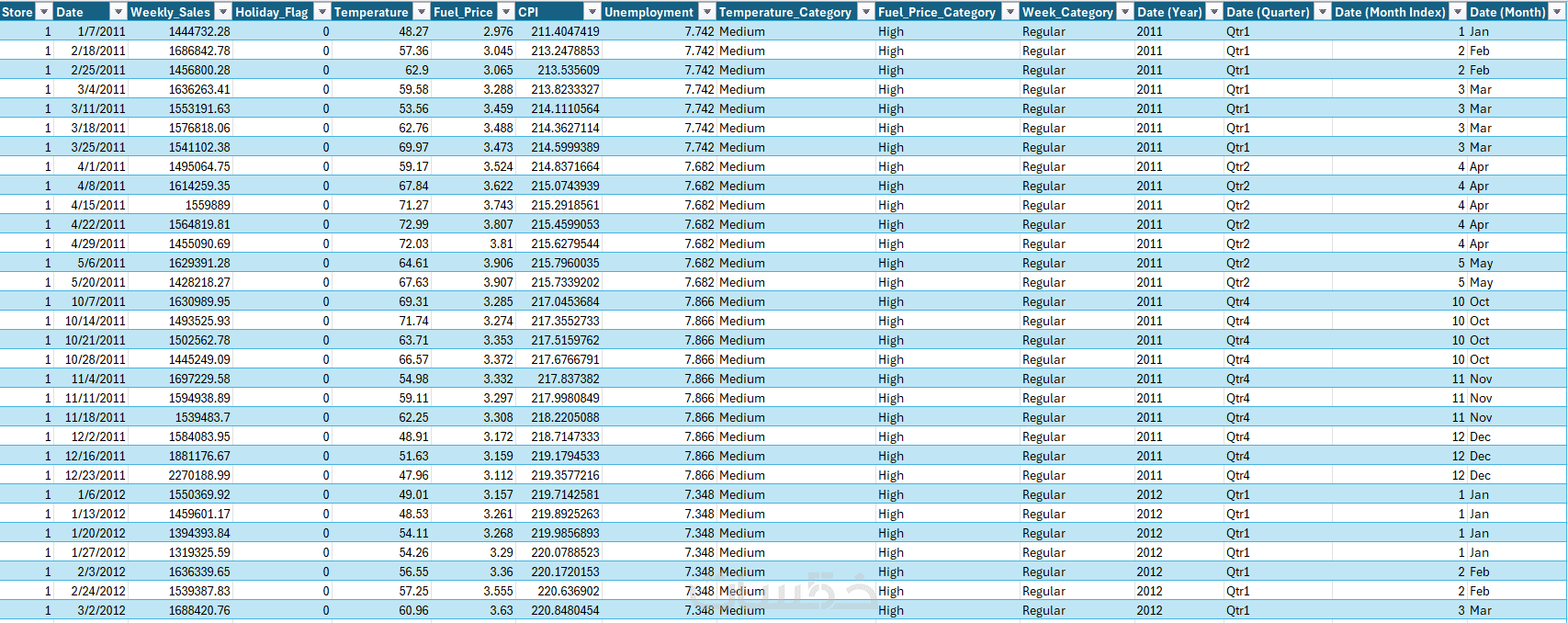Expand the Fuel_Price_Category filter dropdown
The height and width of the screenshot is (623, 1568).
[x=1010, y=12]
